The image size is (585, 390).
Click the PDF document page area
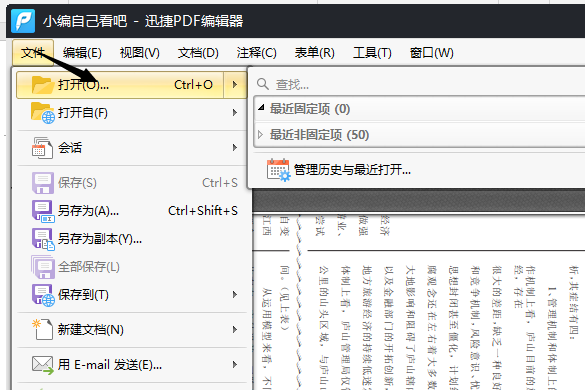tap(419, 302)
